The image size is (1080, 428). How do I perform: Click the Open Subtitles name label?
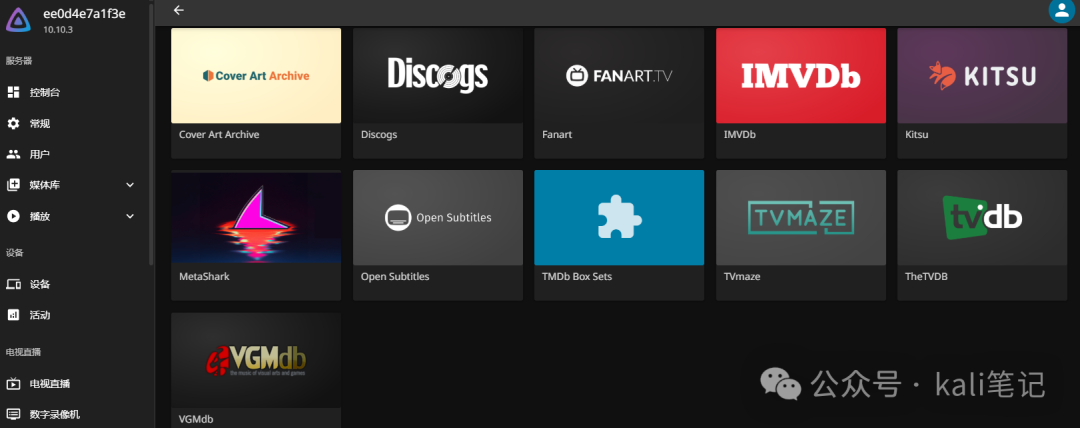pyautogui.click(x=395, y=276)
